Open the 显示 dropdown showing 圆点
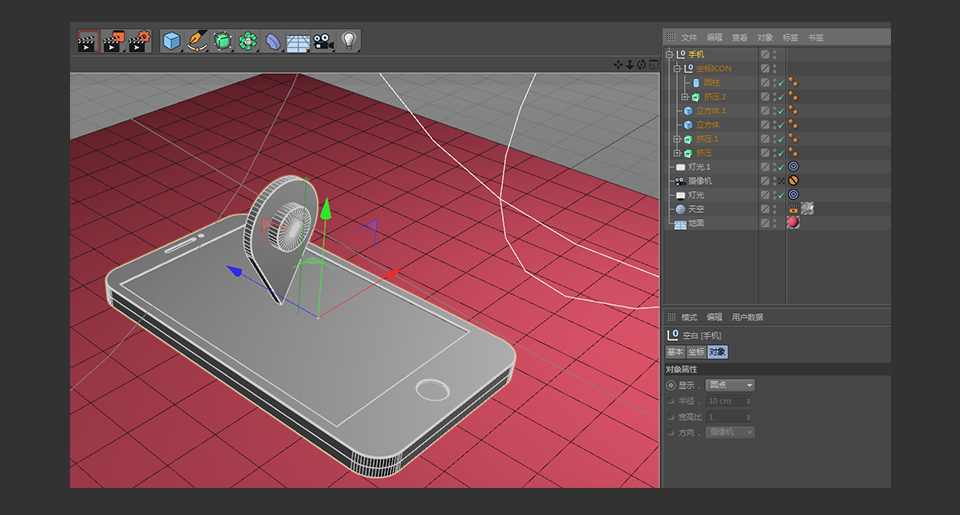This screenshot has width=960, height=515. tap(730, 385)
